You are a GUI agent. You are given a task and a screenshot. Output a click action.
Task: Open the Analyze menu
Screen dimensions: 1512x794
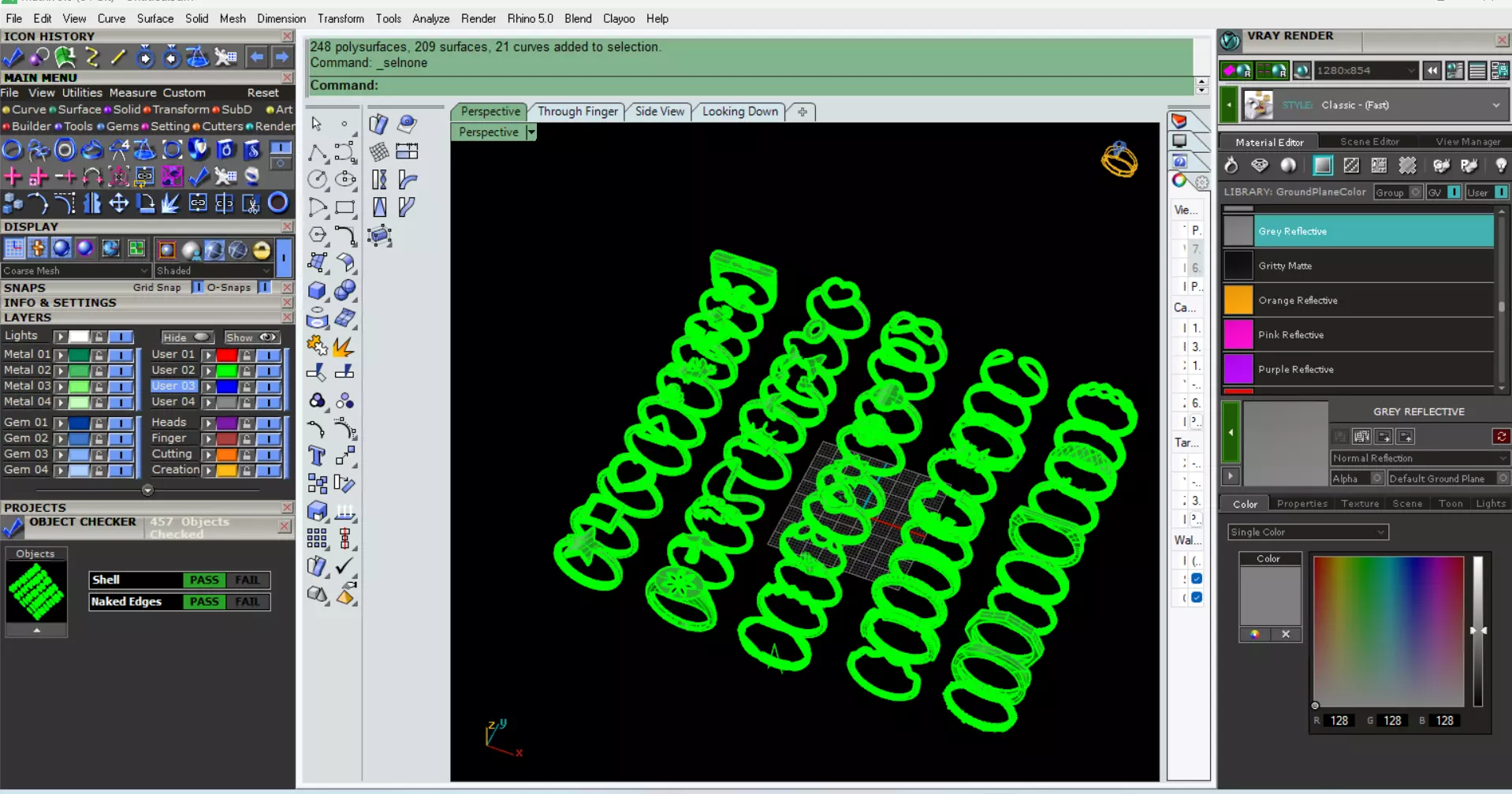pyautogui.click(x=430, y=18)
